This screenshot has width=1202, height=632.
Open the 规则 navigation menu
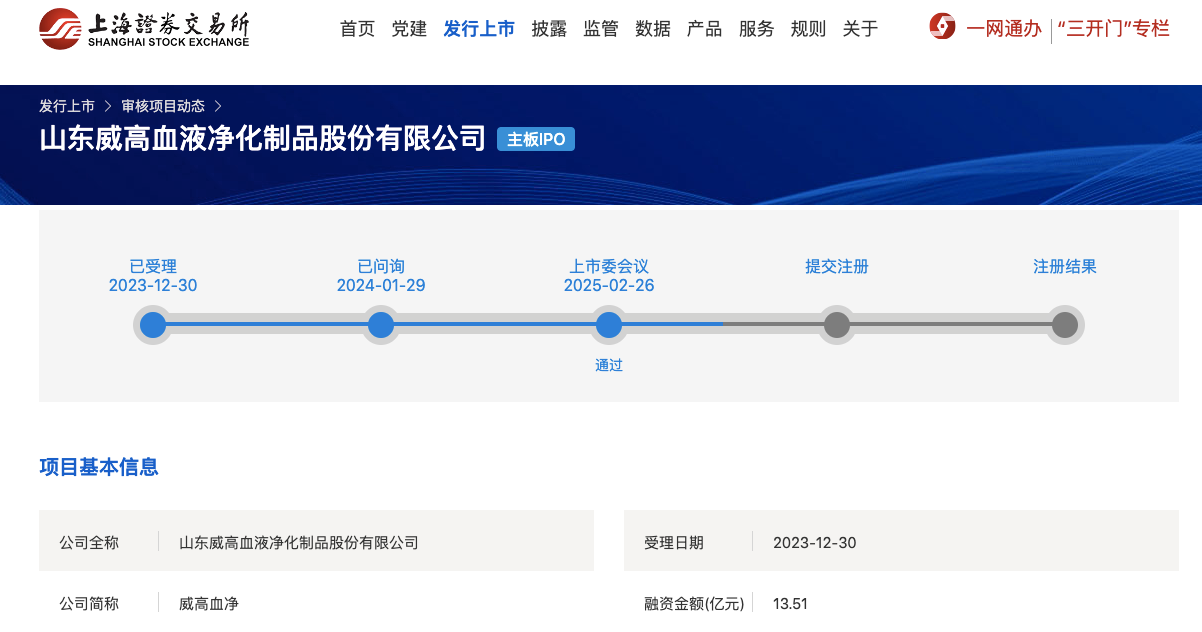pos(808,29)
